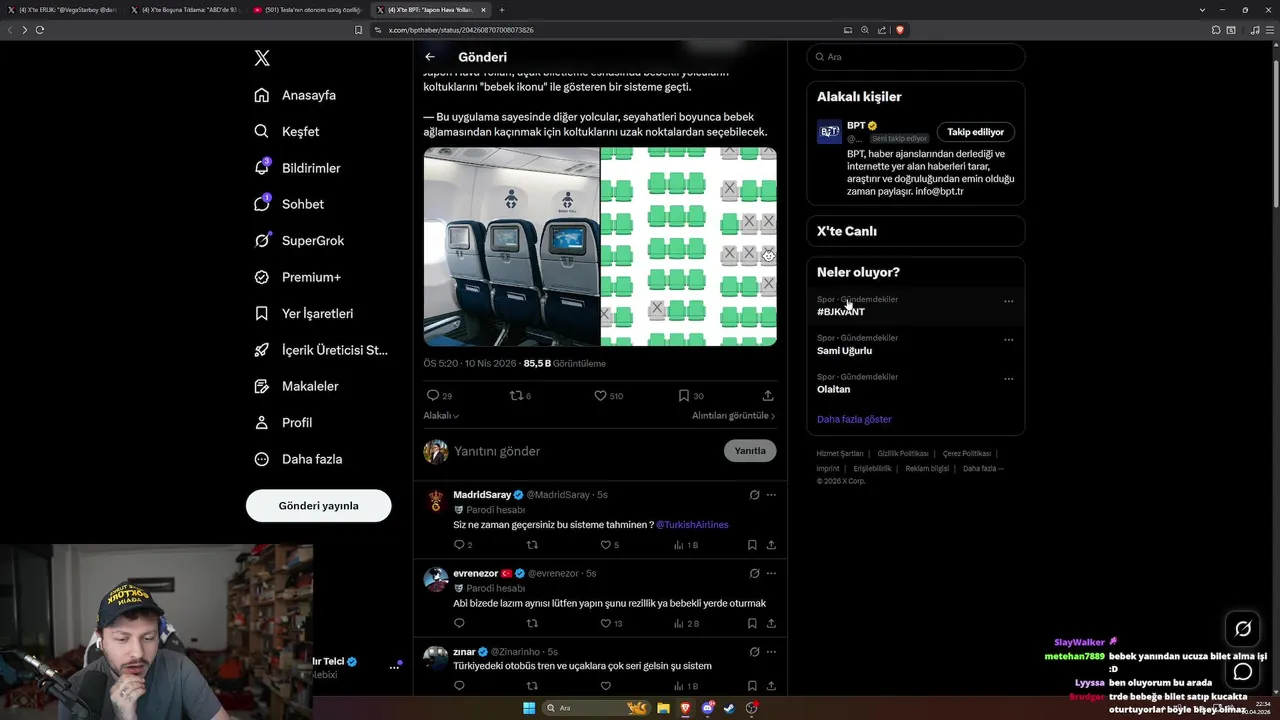
Task: Click the browser address bar URL
Action: 461,30
